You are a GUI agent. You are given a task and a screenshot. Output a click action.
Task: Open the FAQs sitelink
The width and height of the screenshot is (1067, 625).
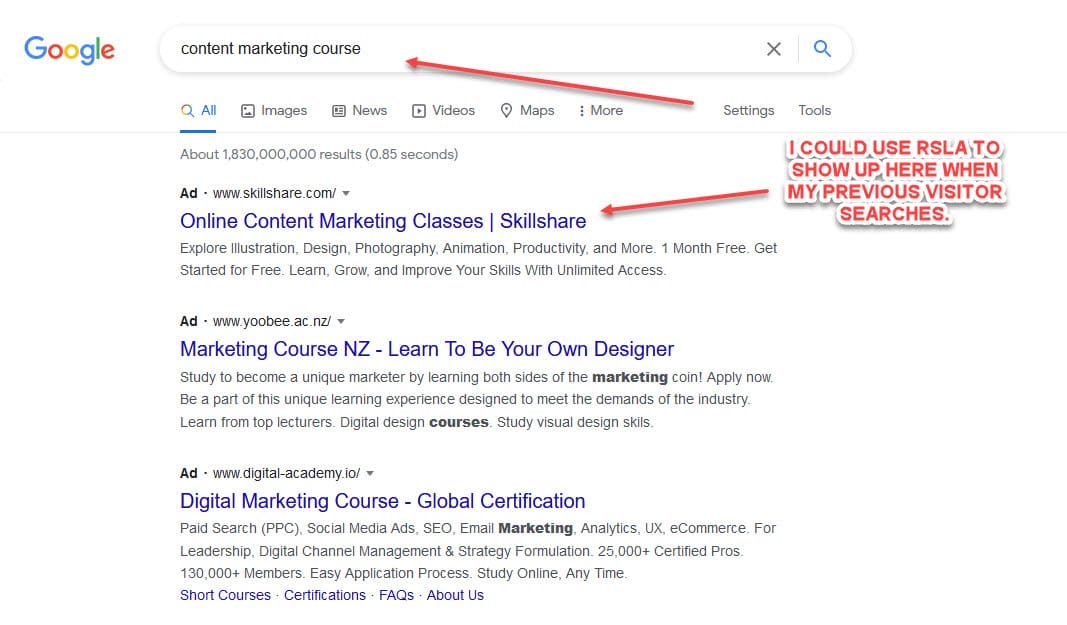click(396, 595)
